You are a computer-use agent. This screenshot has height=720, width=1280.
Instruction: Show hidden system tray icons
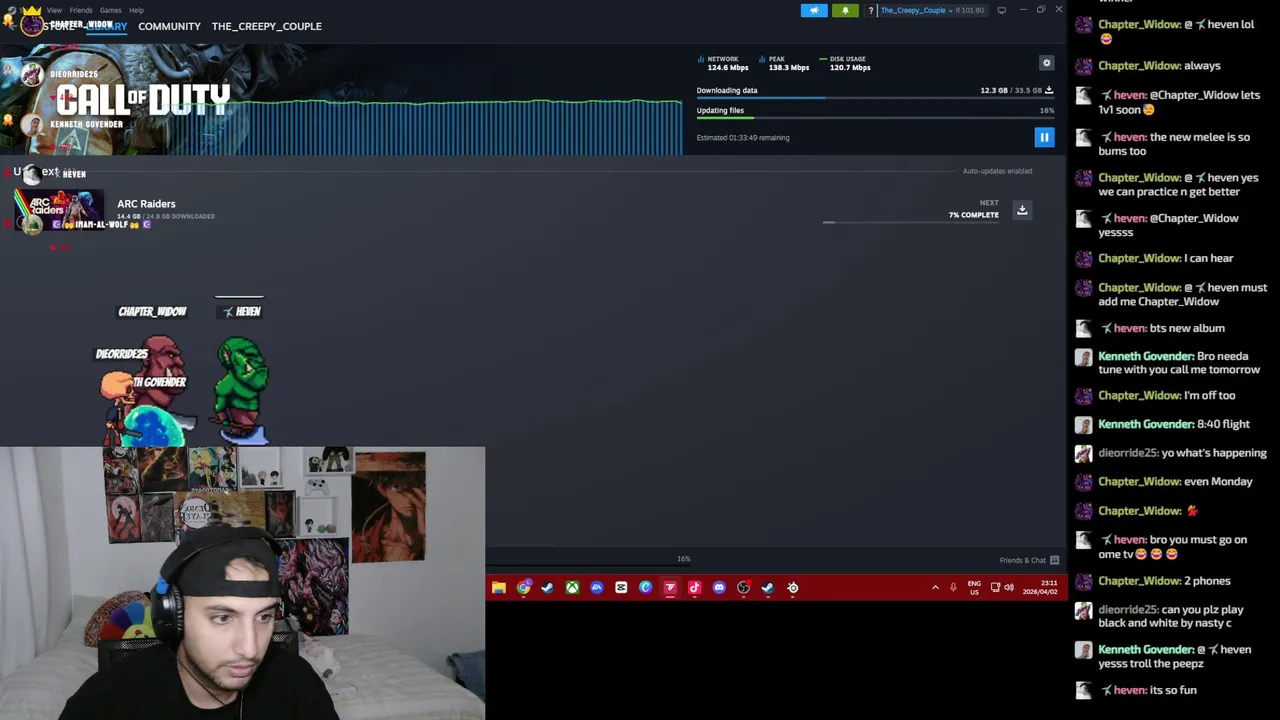(x=935, y=588)
